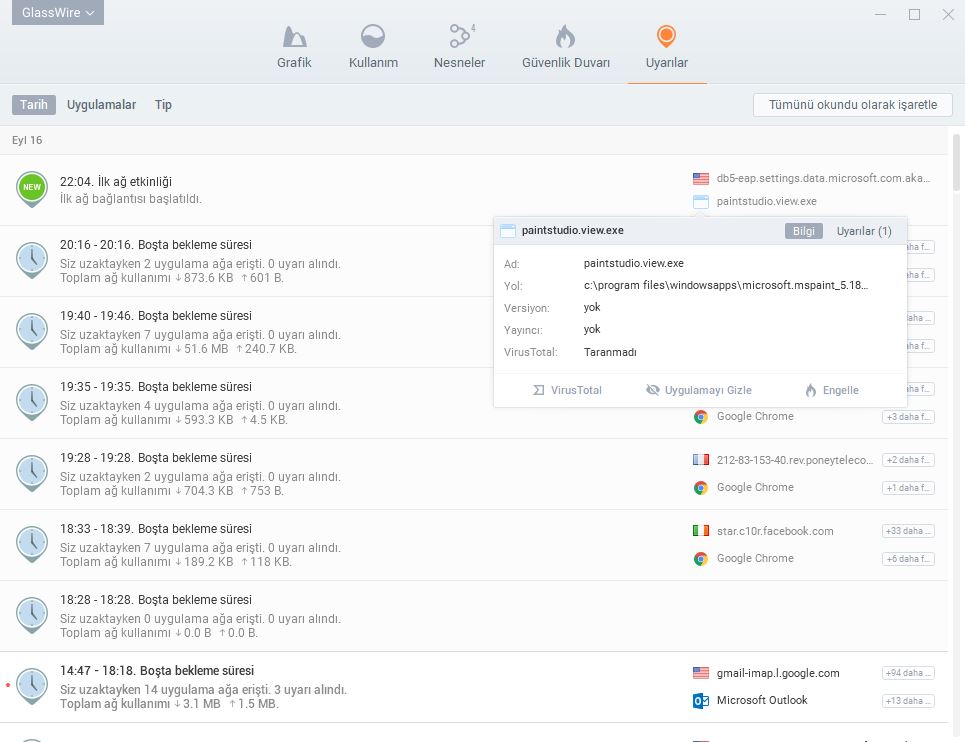Click the clock icon for 14:47 - 18:18 alert
The height and width of the screenshot is (742, 965).
pyautogui.click(x=32, y=686)
